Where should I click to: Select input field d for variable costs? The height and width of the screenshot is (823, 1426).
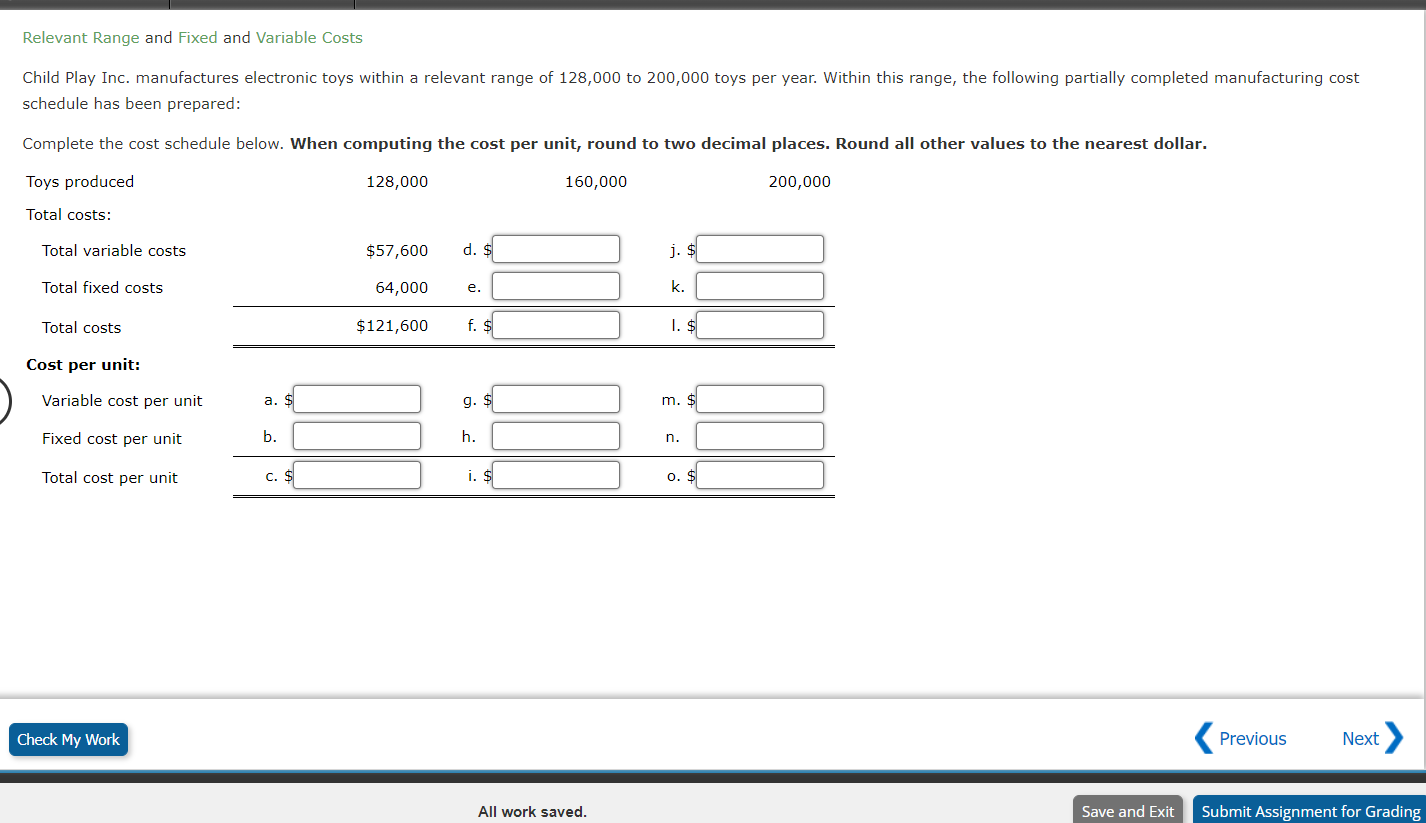point(555,249)
